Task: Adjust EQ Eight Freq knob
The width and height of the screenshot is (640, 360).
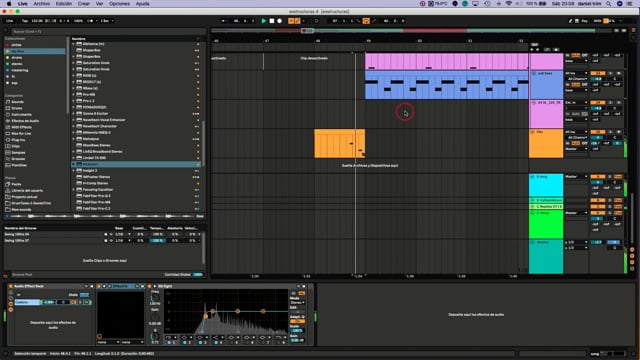Action: 155,298
